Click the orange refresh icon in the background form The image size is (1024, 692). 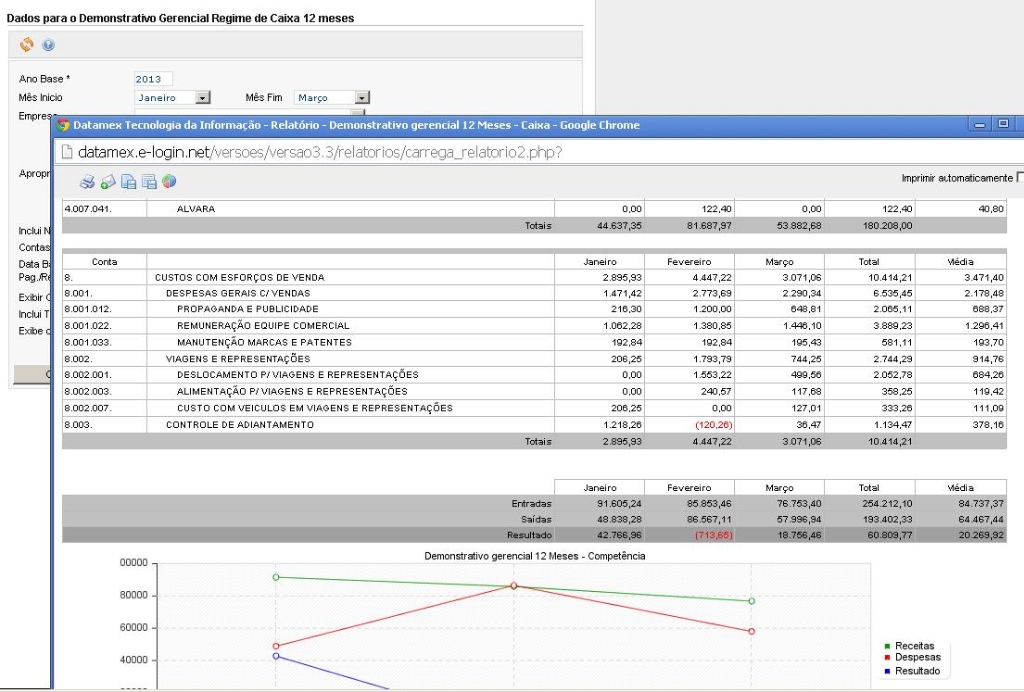coord(27,44)
